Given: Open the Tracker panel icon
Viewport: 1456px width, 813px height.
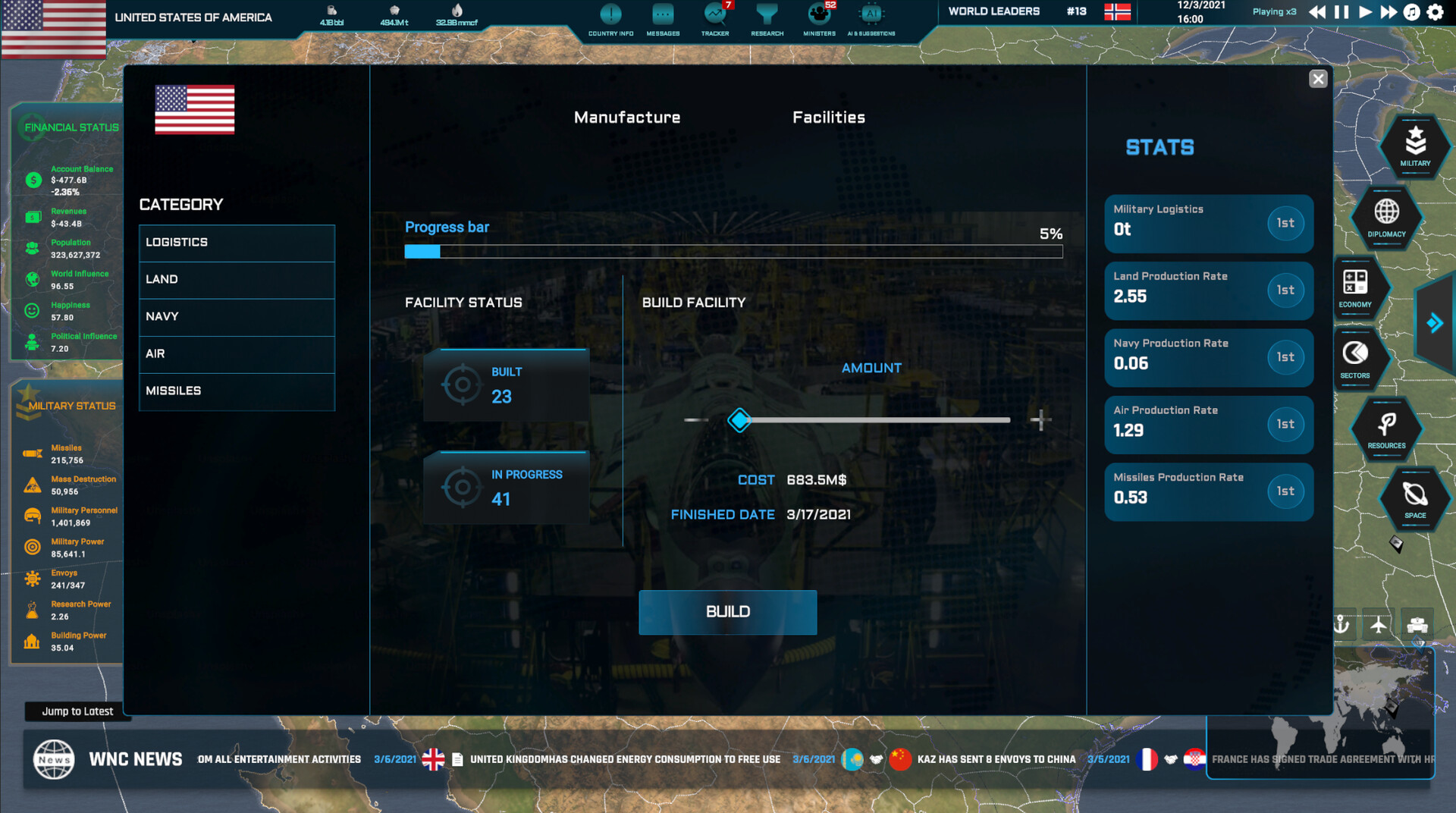Looking at the screenshot, I should tap(714, 15).
